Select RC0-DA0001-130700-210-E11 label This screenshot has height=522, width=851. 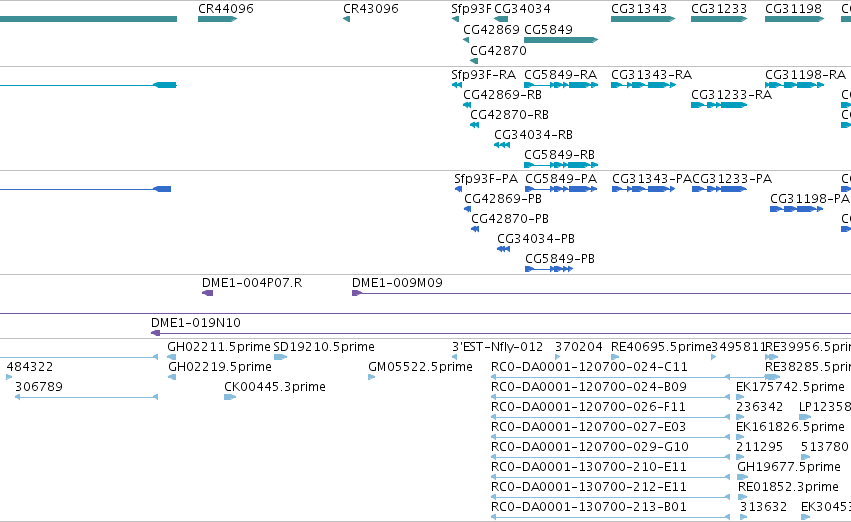pos(588,467)
